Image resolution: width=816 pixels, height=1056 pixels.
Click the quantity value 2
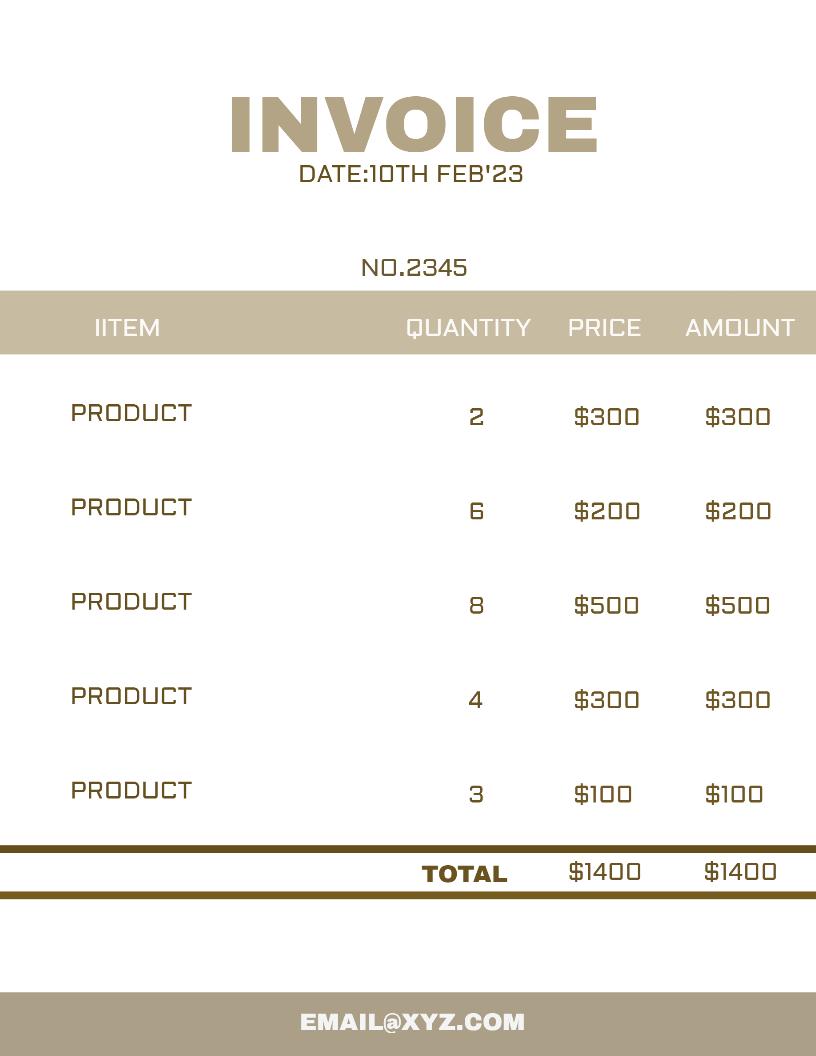[476, 417]
